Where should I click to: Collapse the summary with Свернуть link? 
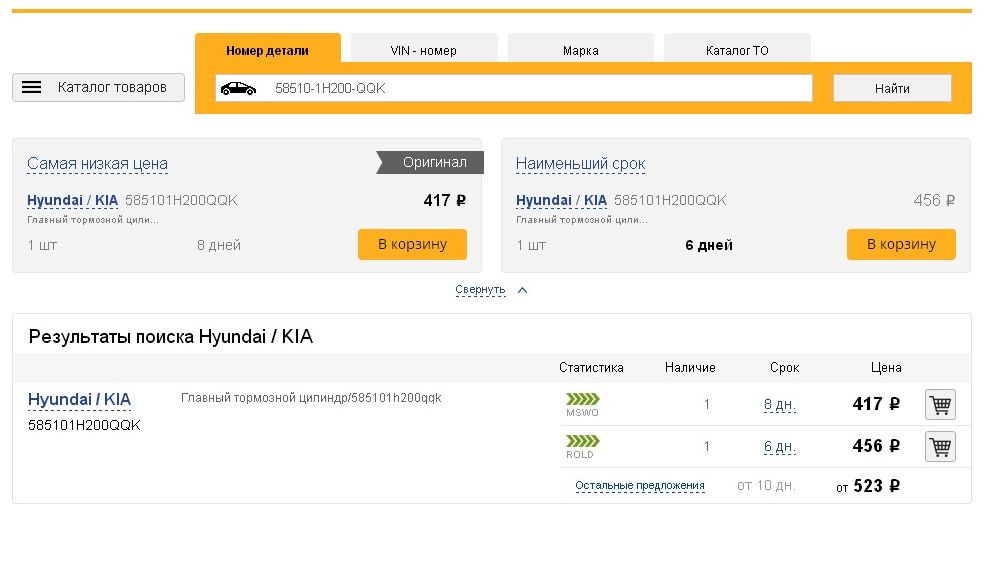[480, 290]
